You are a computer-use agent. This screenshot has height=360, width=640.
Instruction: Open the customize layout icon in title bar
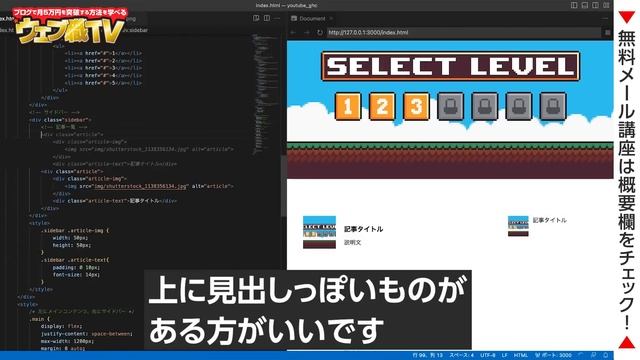pos(606,5)
